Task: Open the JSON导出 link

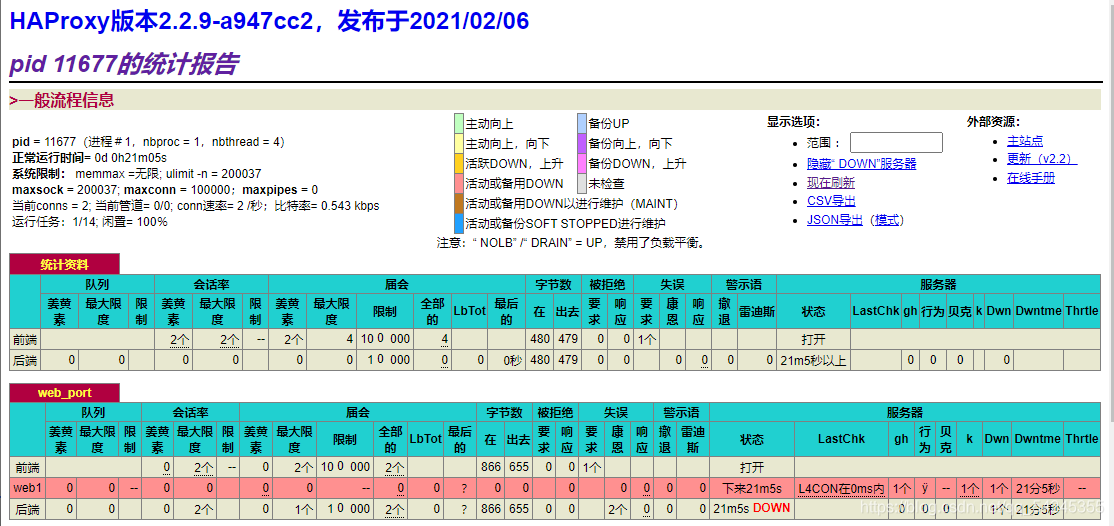Action: point(835,220)
